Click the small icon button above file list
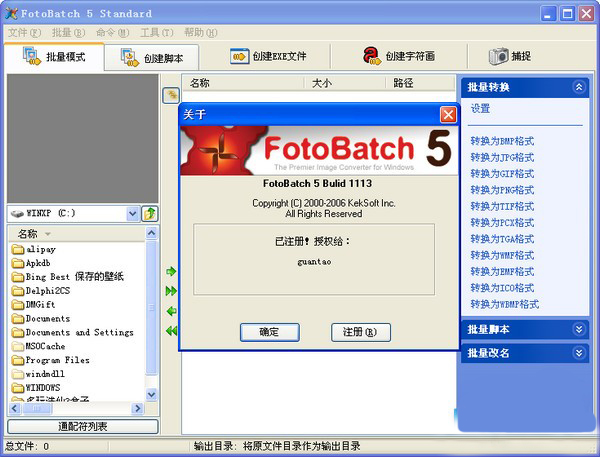The height and width of the screenshot is (457, 600). coord(171,95)
